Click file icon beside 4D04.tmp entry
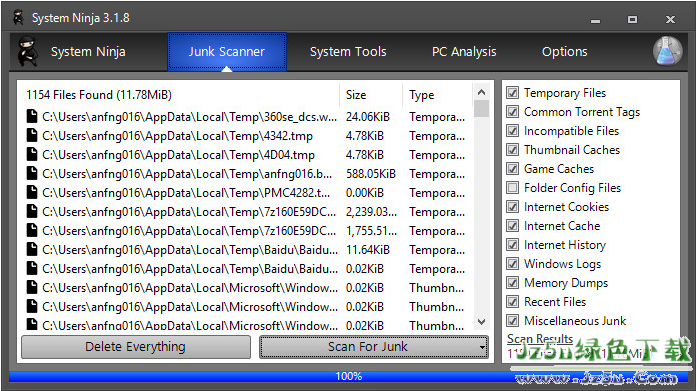697x391 pixels. tap(32, 155)
